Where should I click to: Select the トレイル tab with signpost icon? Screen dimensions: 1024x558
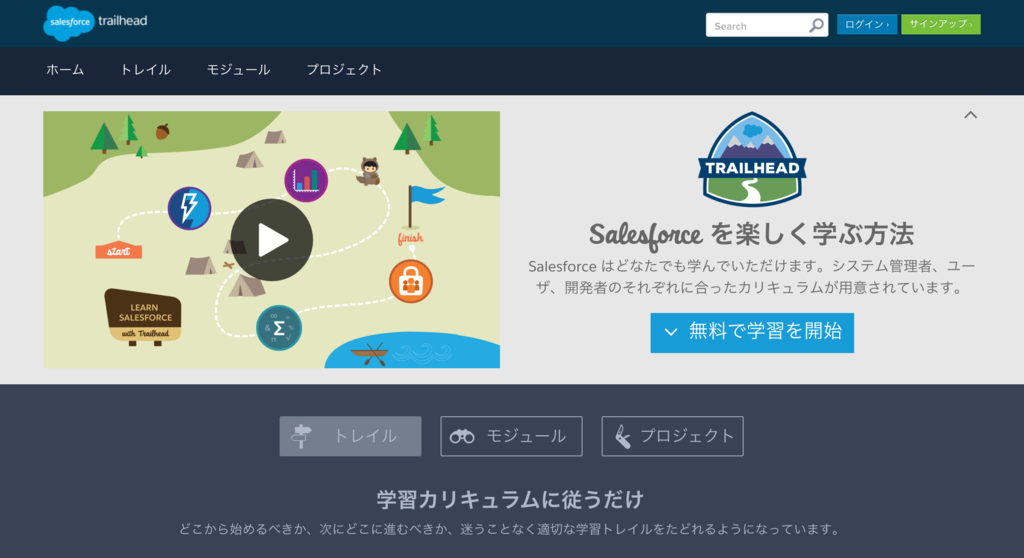(x=350, y=436)
